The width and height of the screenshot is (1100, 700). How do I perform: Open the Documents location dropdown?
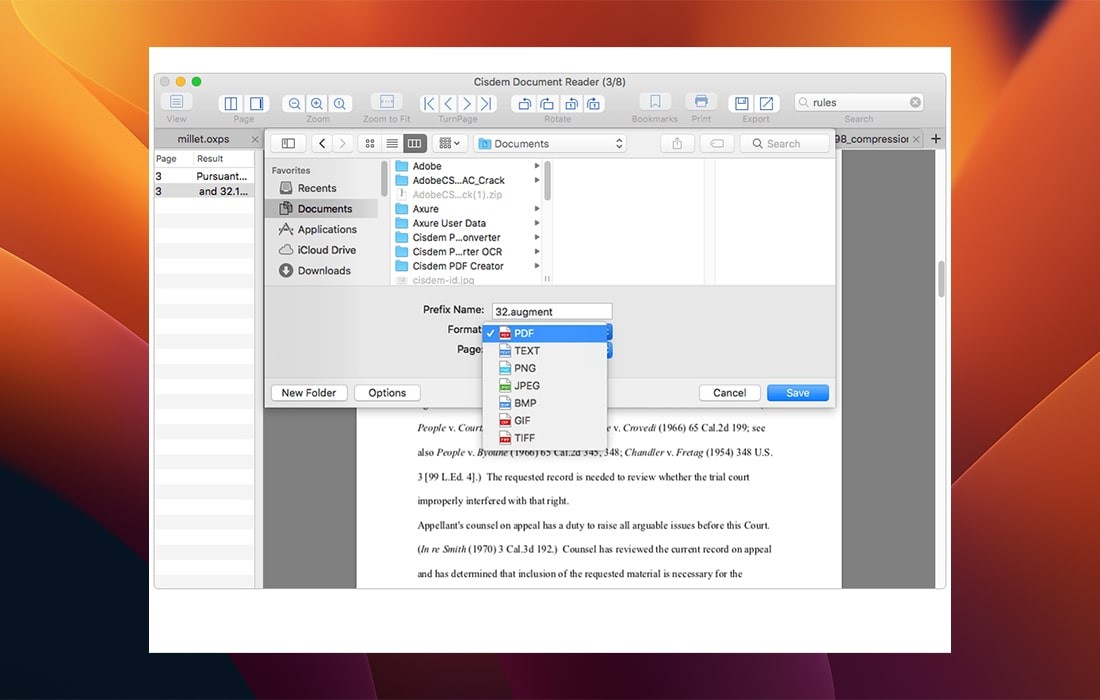coord(550,144)
